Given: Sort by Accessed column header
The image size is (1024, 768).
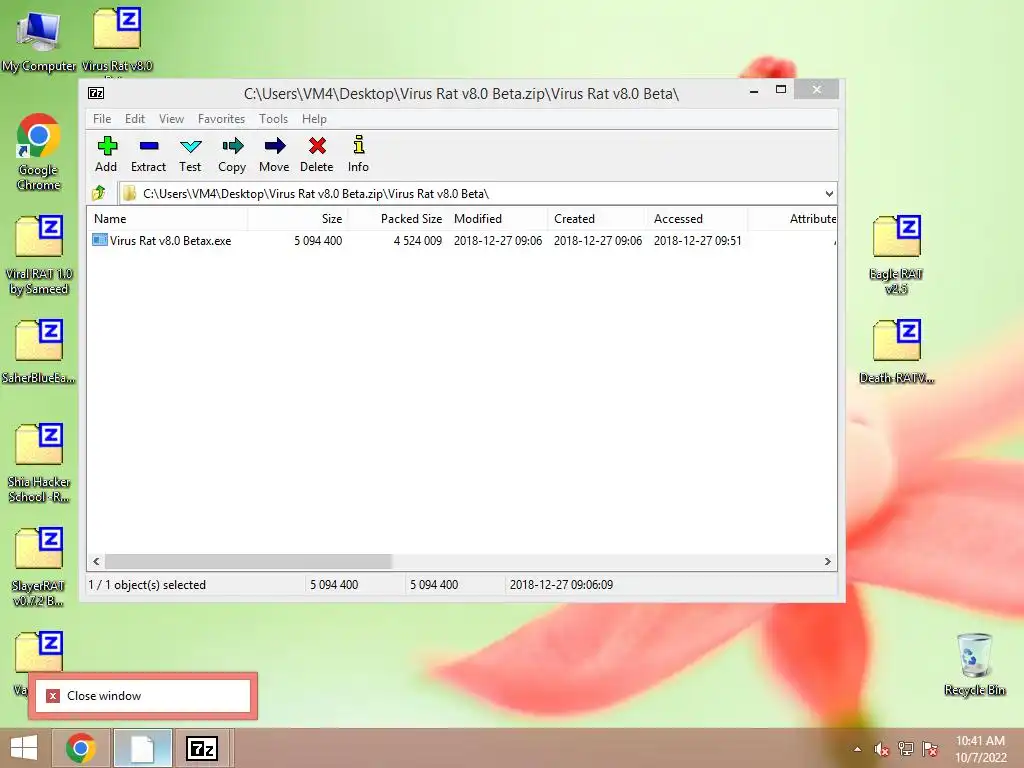Looking at the screenshot, I should tap(697, 219).
